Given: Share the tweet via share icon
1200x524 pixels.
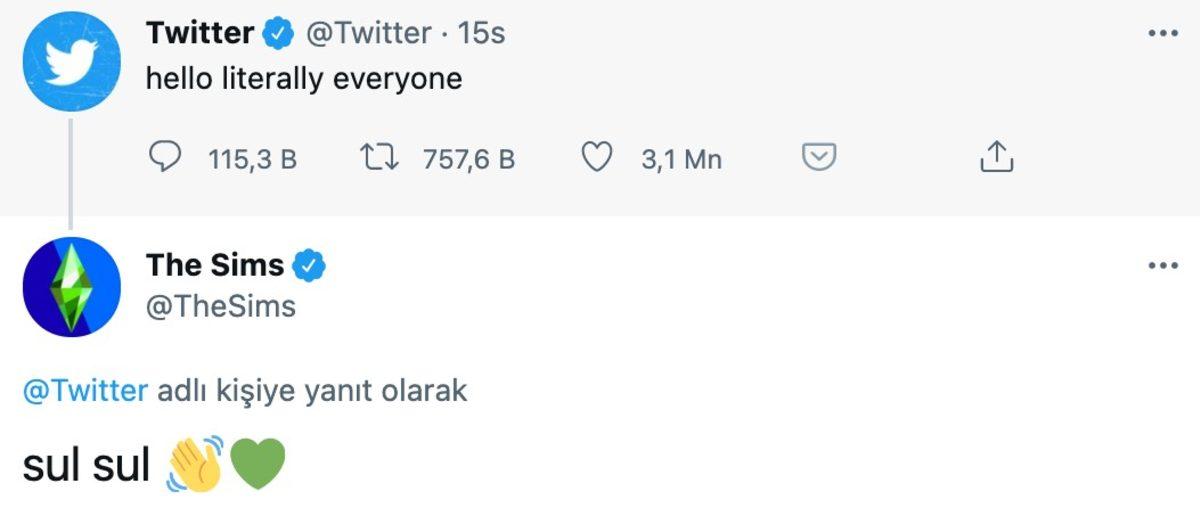Looking at the screenshot, I should 995,158.
